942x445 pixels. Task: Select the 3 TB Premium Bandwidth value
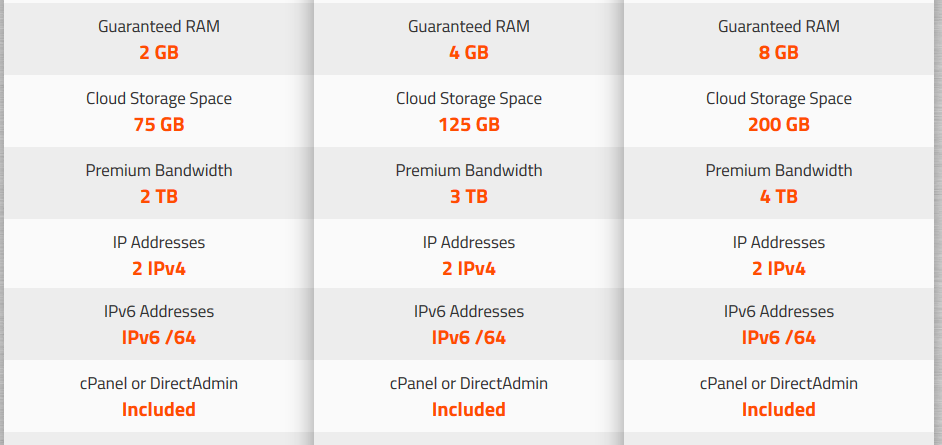(x=469, y=197)
